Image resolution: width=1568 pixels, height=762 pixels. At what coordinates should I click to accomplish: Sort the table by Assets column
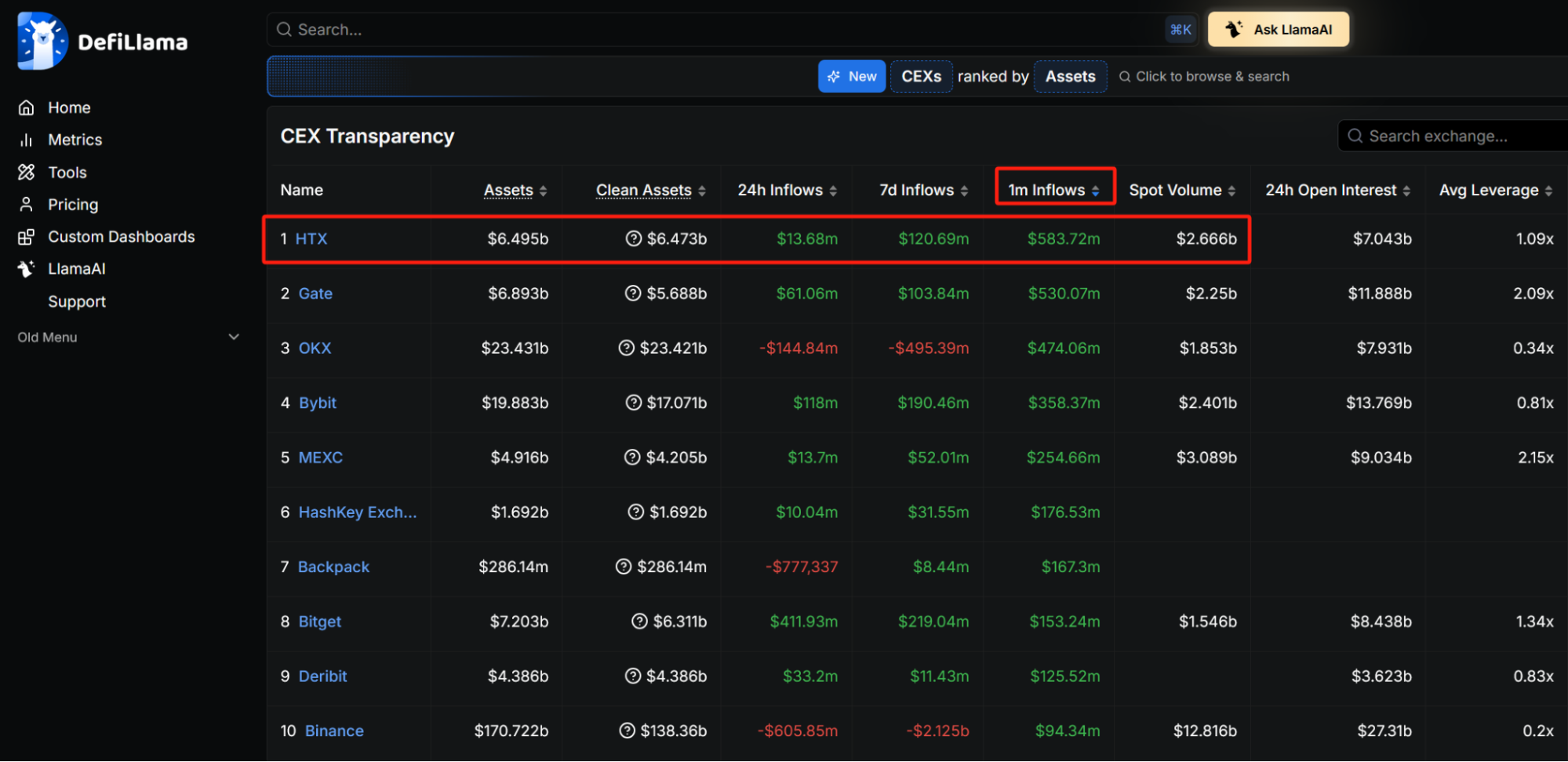pyautogui.click(x=508, y=189)
